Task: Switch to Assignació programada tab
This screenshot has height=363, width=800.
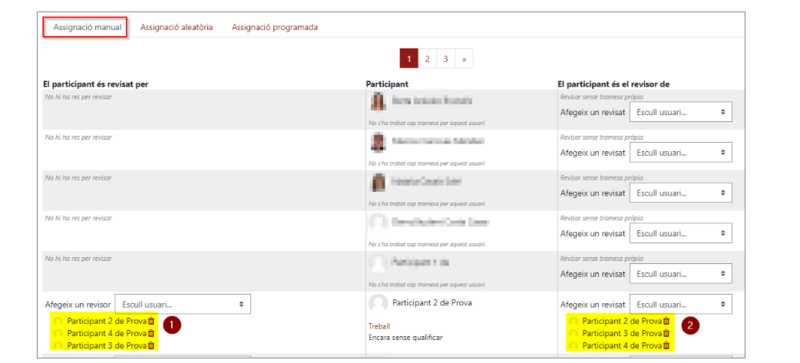Action: coord(274,27)
